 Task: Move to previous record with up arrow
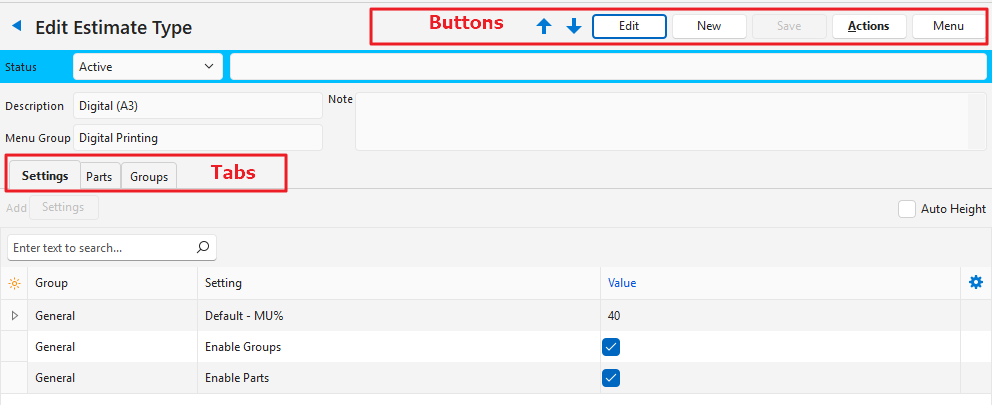[x=544, y=27]
